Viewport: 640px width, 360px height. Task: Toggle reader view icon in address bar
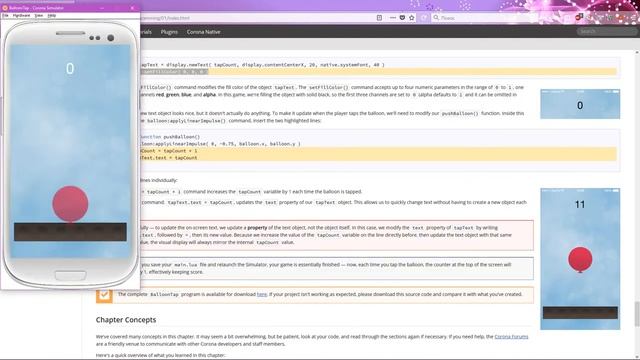tap(379, 18)
